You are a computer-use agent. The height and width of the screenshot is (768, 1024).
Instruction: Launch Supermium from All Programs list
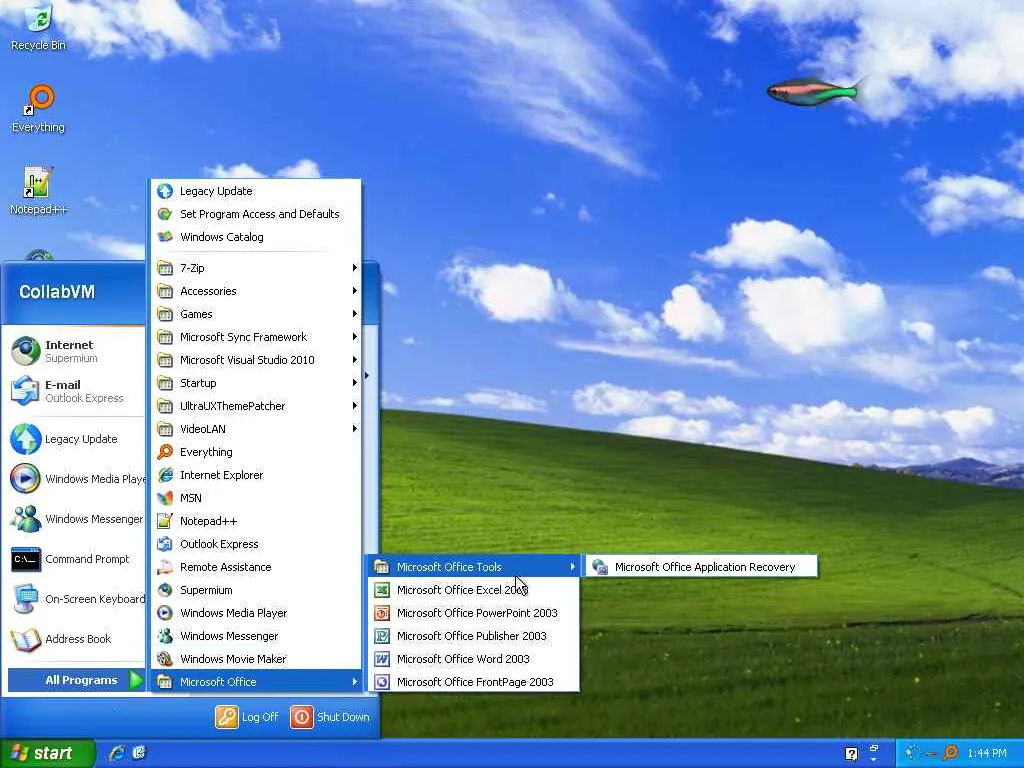point(255,590)
